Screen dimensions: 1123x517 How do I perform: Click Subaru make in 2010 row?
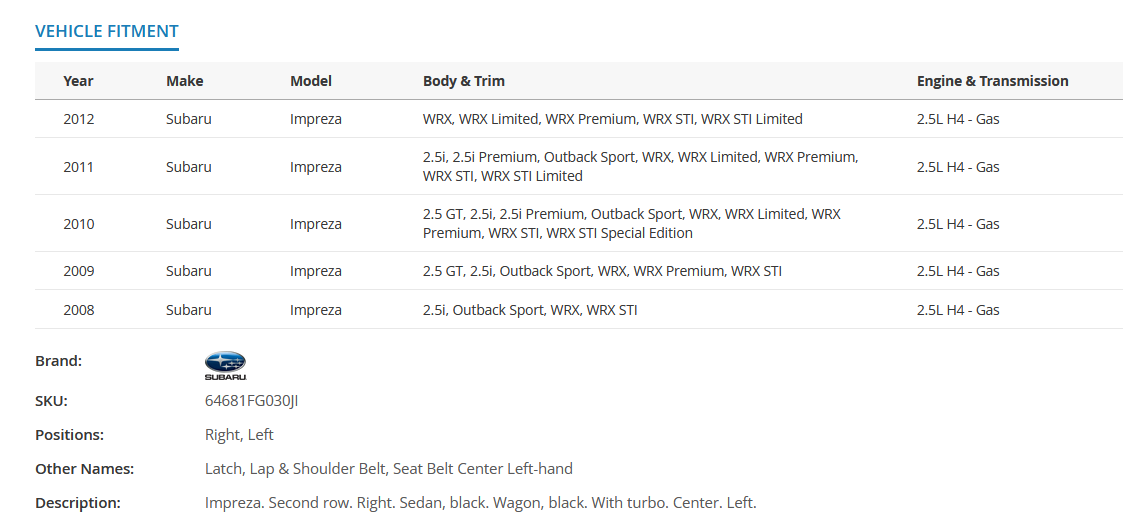[189, 223]
